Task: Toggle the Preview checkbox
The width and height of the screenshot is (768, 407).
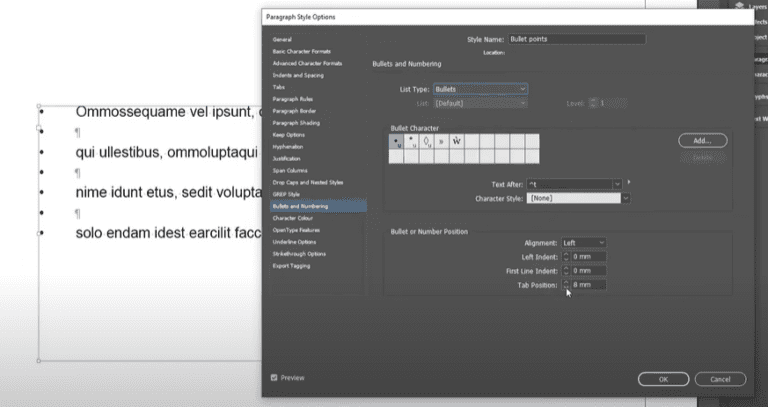Action: pyautogui.click(x=274, y=378)
